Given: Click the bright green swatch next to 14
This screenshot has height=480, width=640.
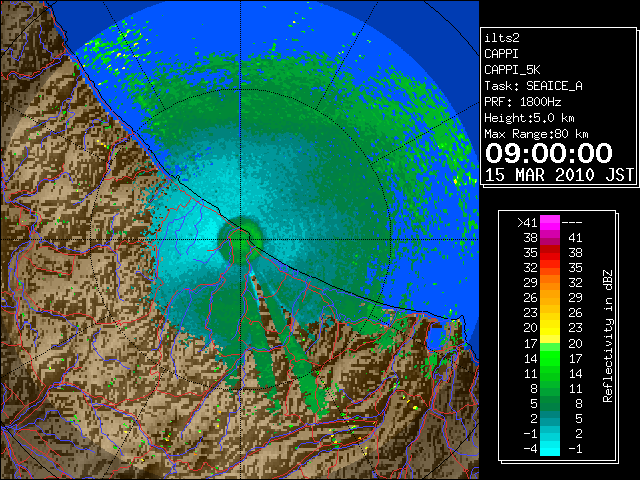Looking at the screenshot, I should point(550,358).
